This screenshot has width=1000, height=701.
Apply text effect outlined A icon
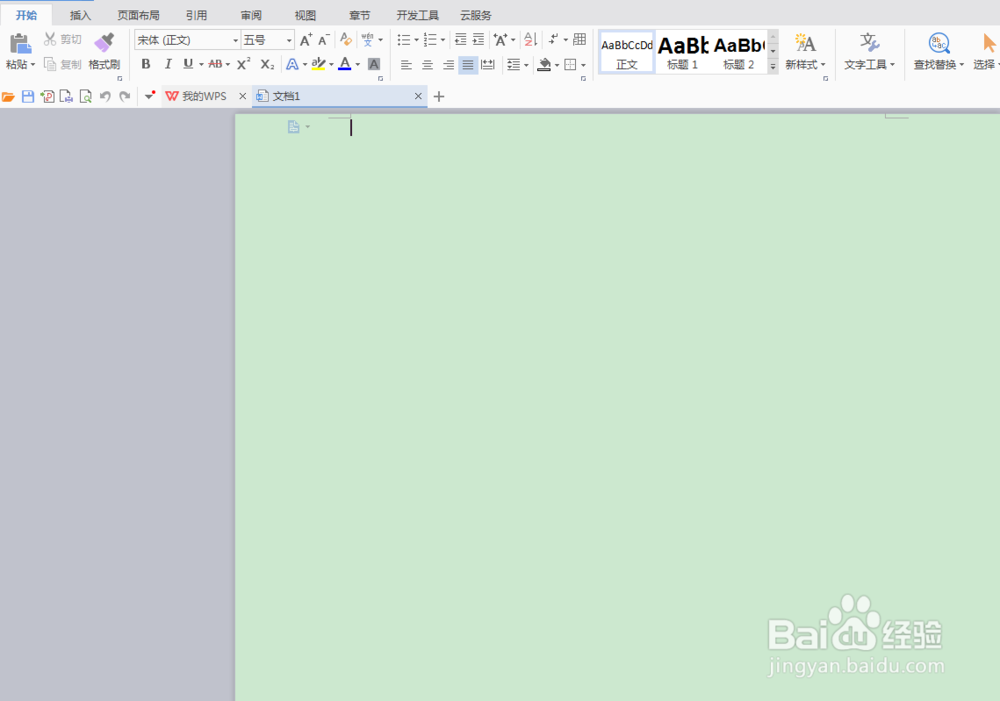click(x=292, y=64)
